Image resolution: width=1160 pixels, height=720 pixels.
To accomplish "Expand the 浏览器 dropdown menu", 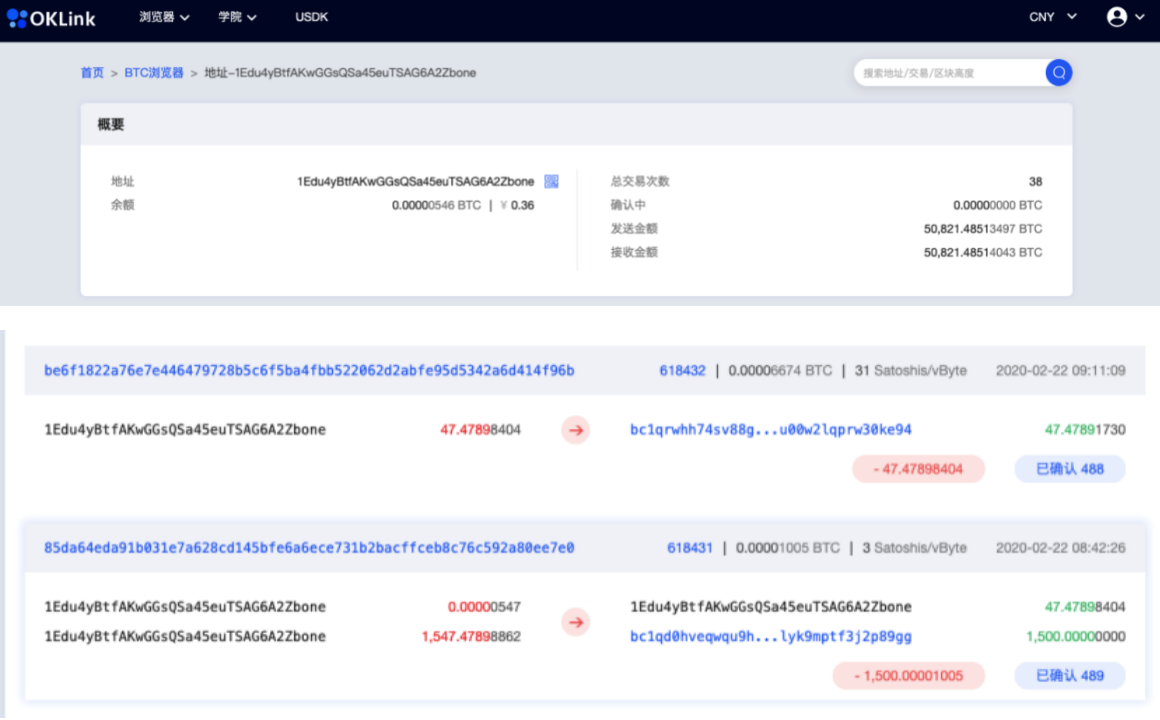I will coord(165,17).
